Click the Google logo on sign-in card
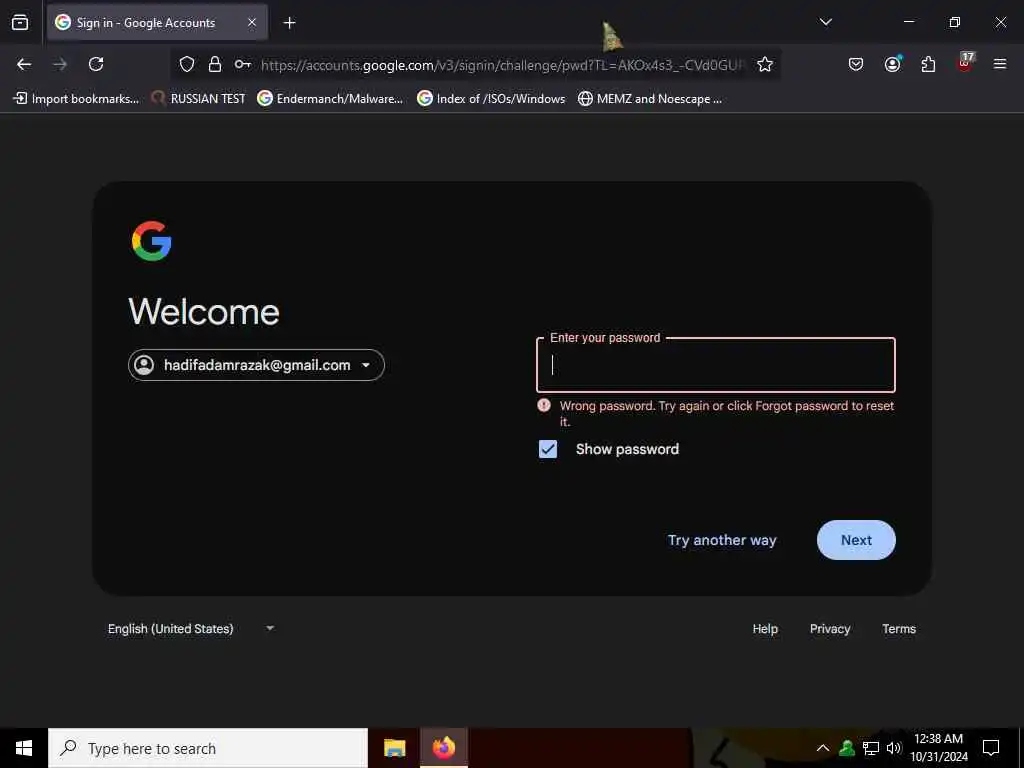1024x768 pixels. [x=152, y=241]
